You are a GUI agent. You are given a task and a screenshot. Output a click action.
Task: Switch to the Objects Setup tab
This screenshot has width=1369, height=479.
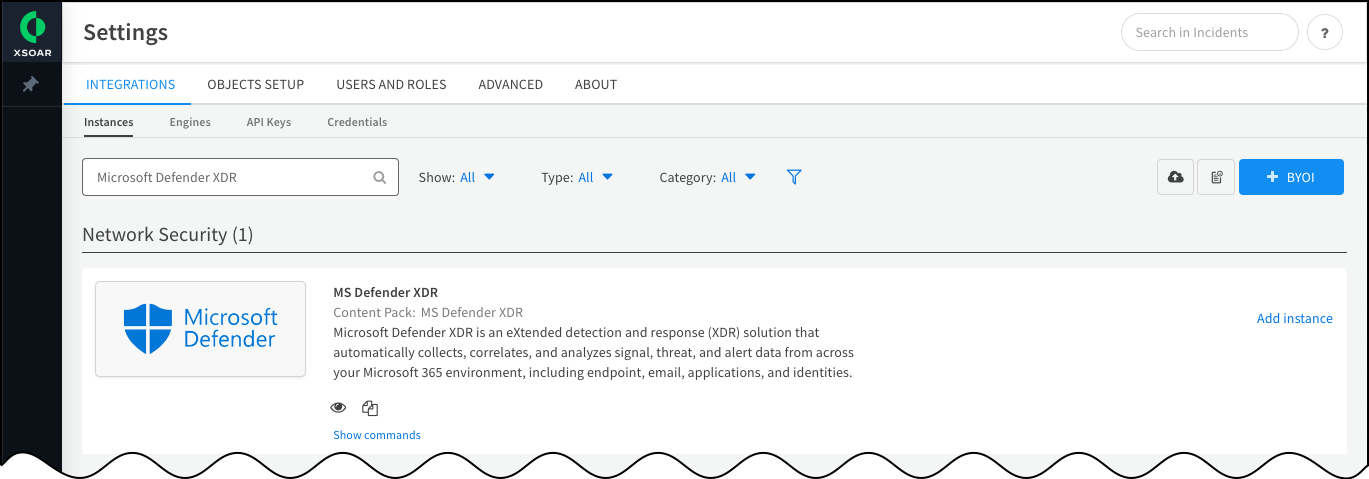[x=256, y=84]
